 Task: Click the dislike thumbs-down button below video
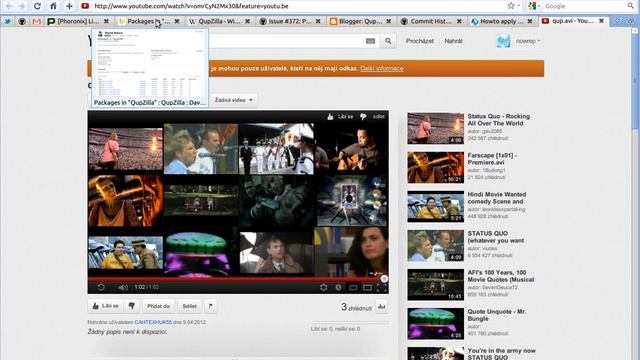(132, 306)
